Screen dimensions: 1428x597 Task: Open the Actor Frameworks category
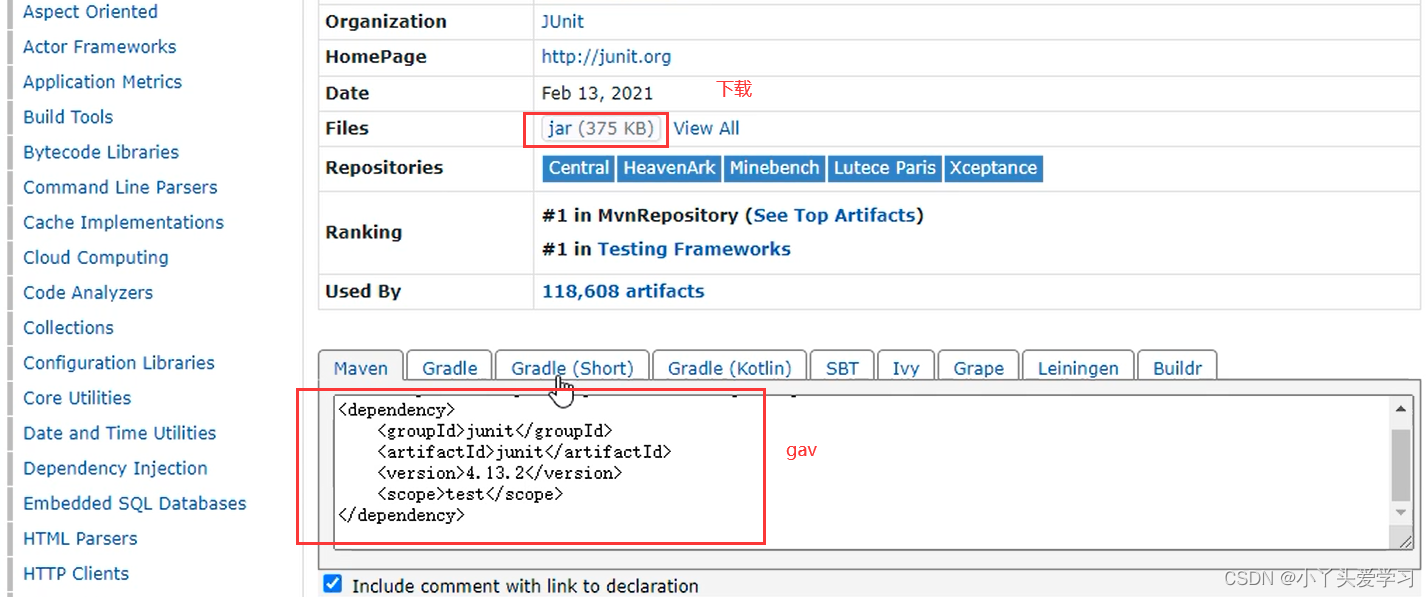pyautogui.click(x=99, y=47)
